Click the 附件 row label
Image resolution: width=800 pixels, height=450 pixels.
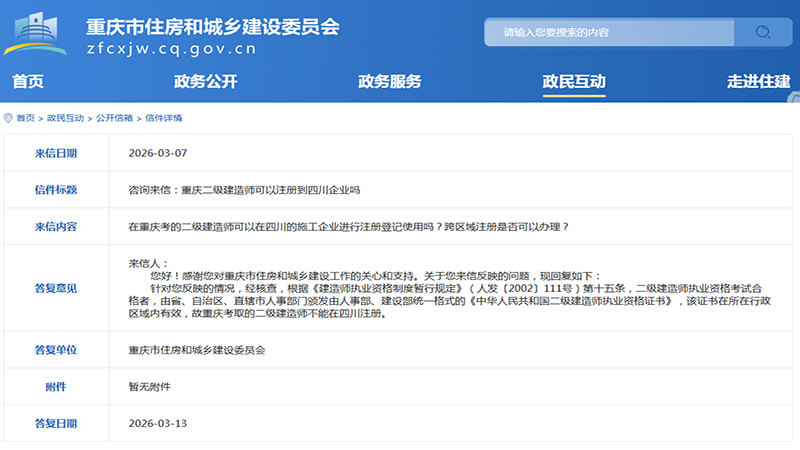[x=56, y=387]
